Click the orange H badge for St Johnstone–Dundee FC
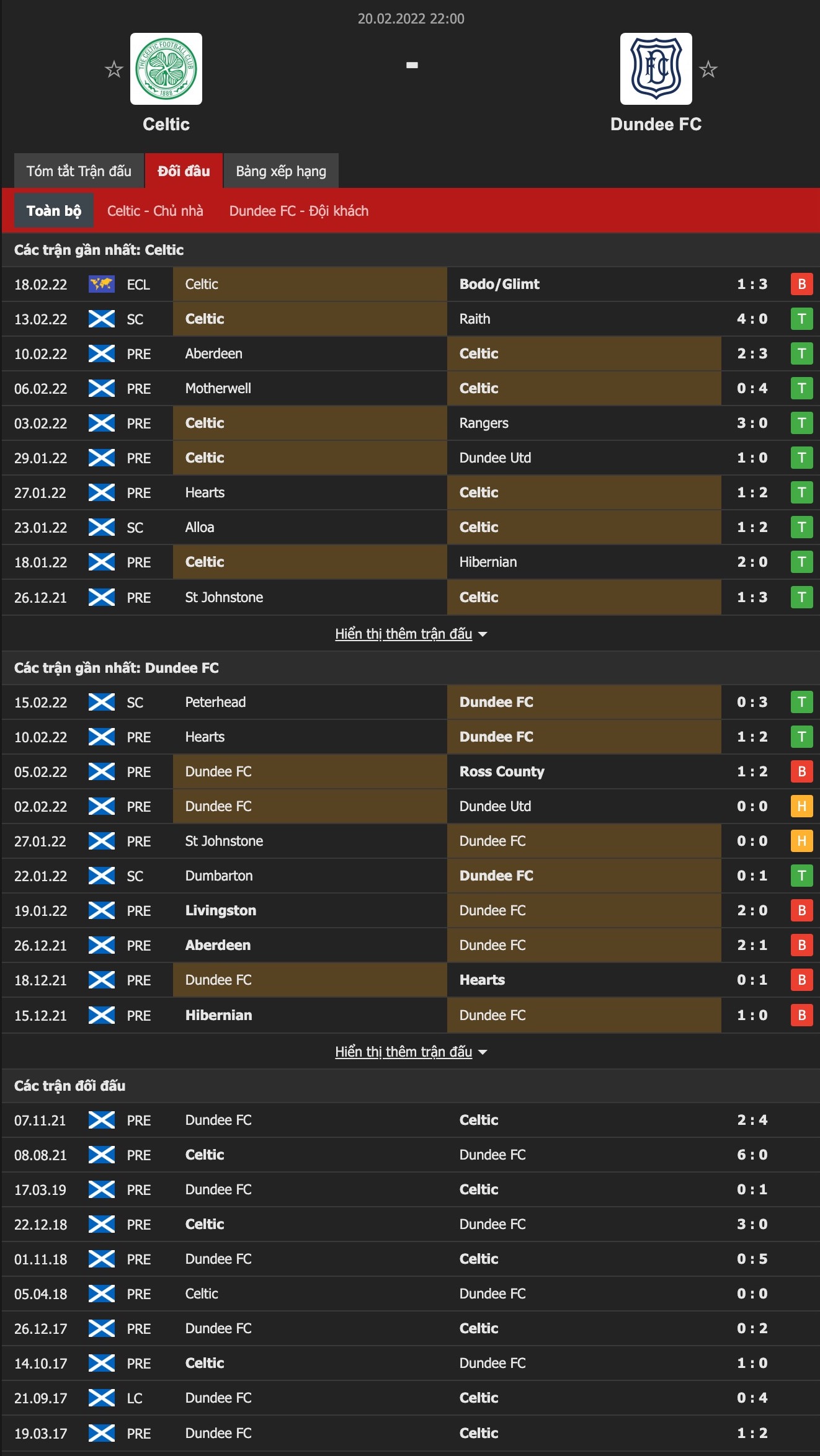The image size is (820, 1456). pyautogui.click(x=801, y=841)
